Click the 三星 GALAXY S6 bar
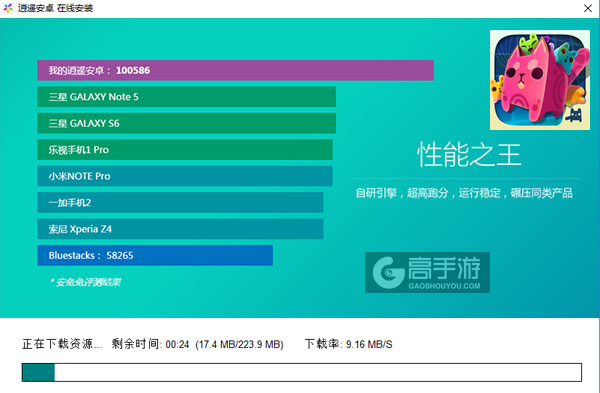 [x=187, y=123]
